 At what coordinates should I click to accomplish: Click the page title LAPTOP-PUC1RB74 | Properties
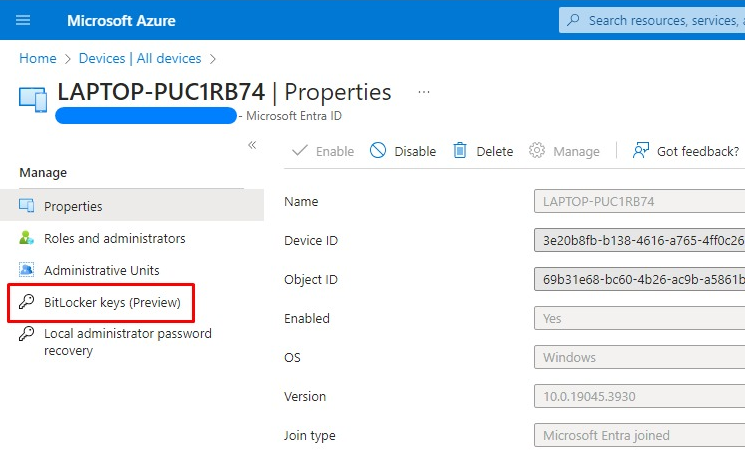[224, 92]
